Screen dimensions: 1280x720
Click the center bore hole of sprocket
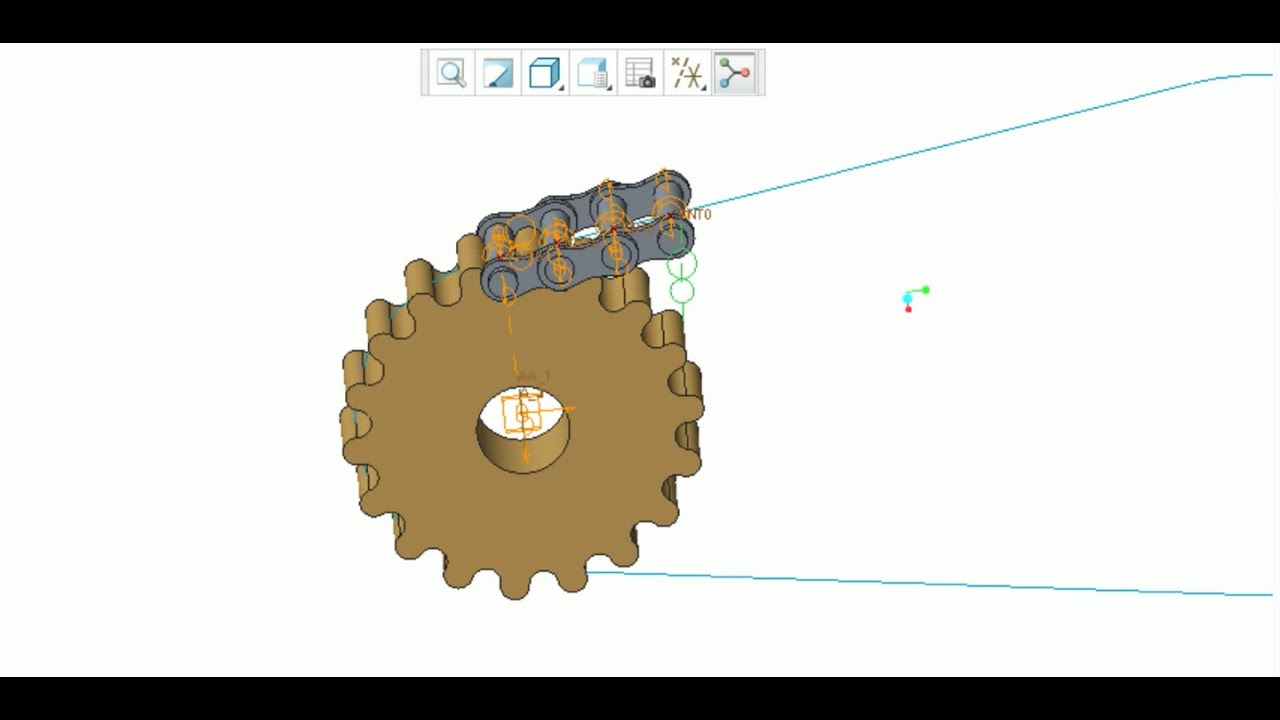[x=523, y=428]
